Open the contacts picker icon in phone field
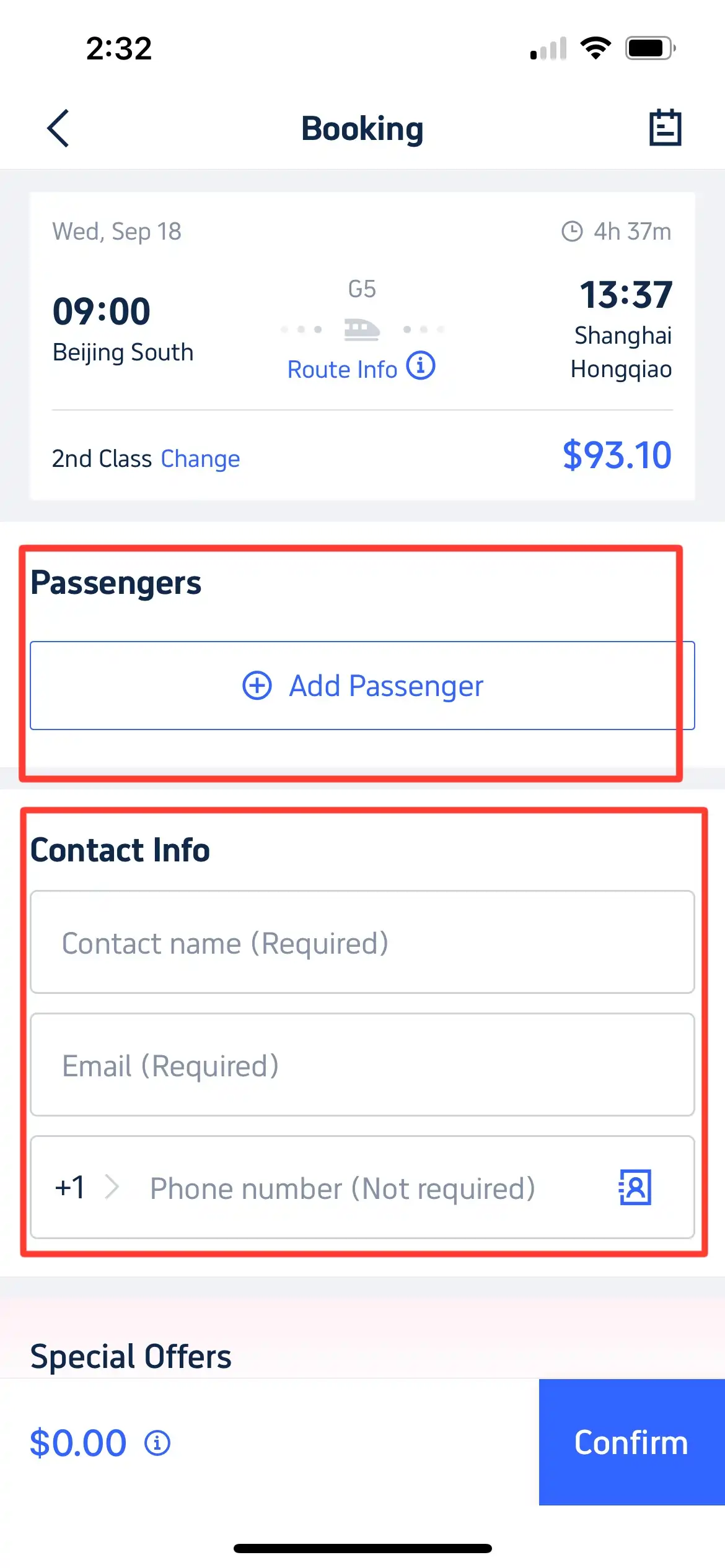Image resolution: width=725 pixels, height=1568 pixels. [635, 1187]
